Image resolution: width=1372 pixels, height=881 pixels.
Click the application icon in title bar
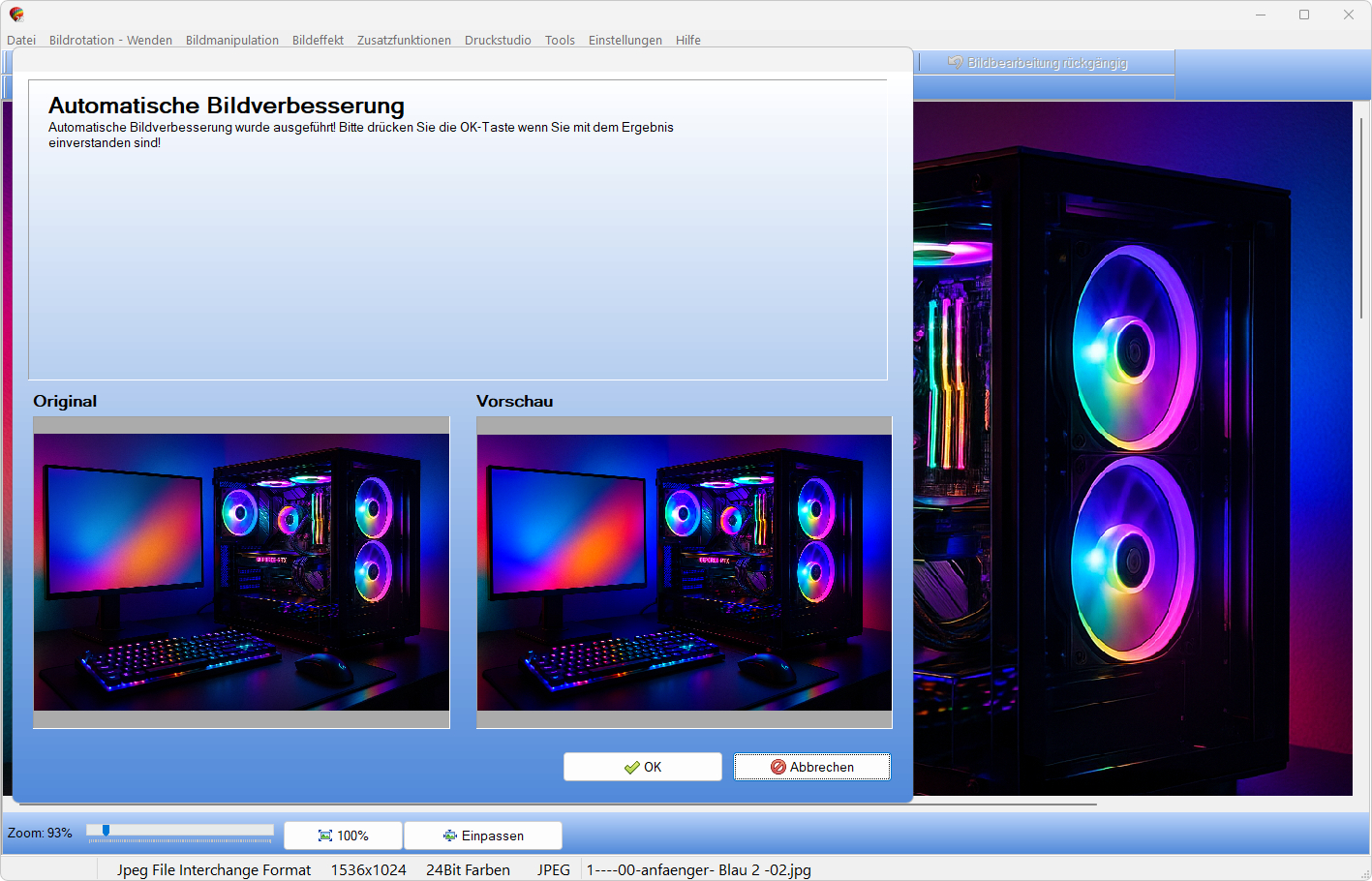click(16, 15)
